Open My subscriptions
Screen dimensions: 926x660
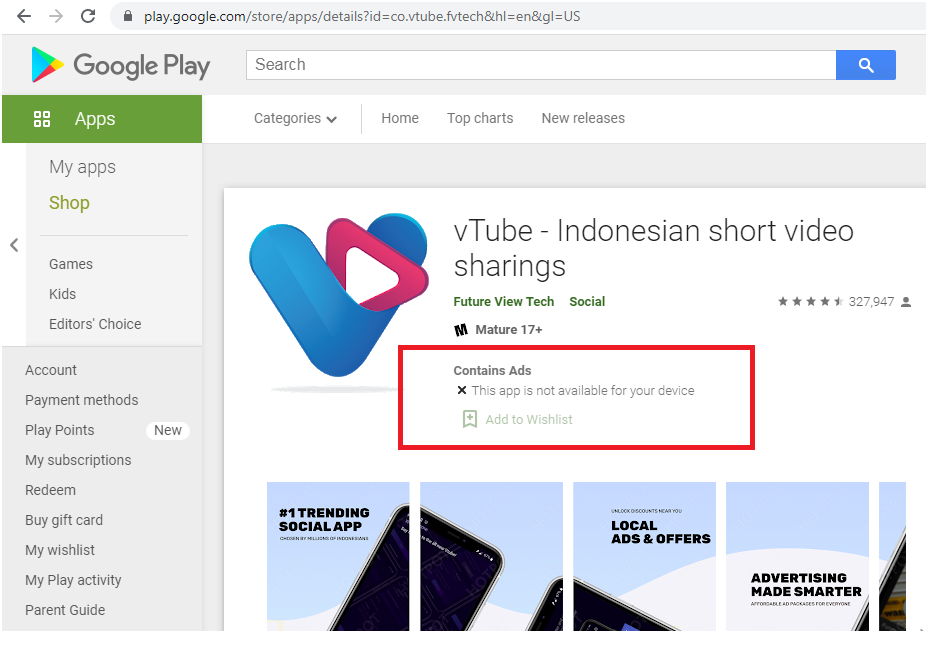(x=78, y=460)
